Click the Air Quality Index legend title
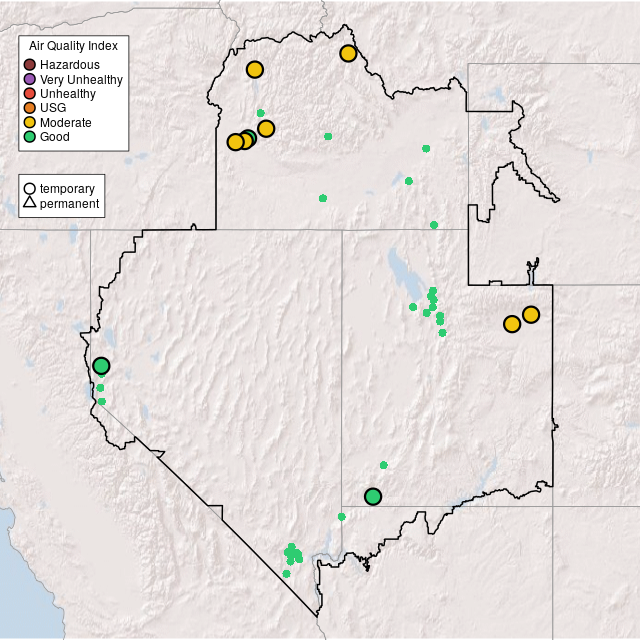 [x=73, y=46]
